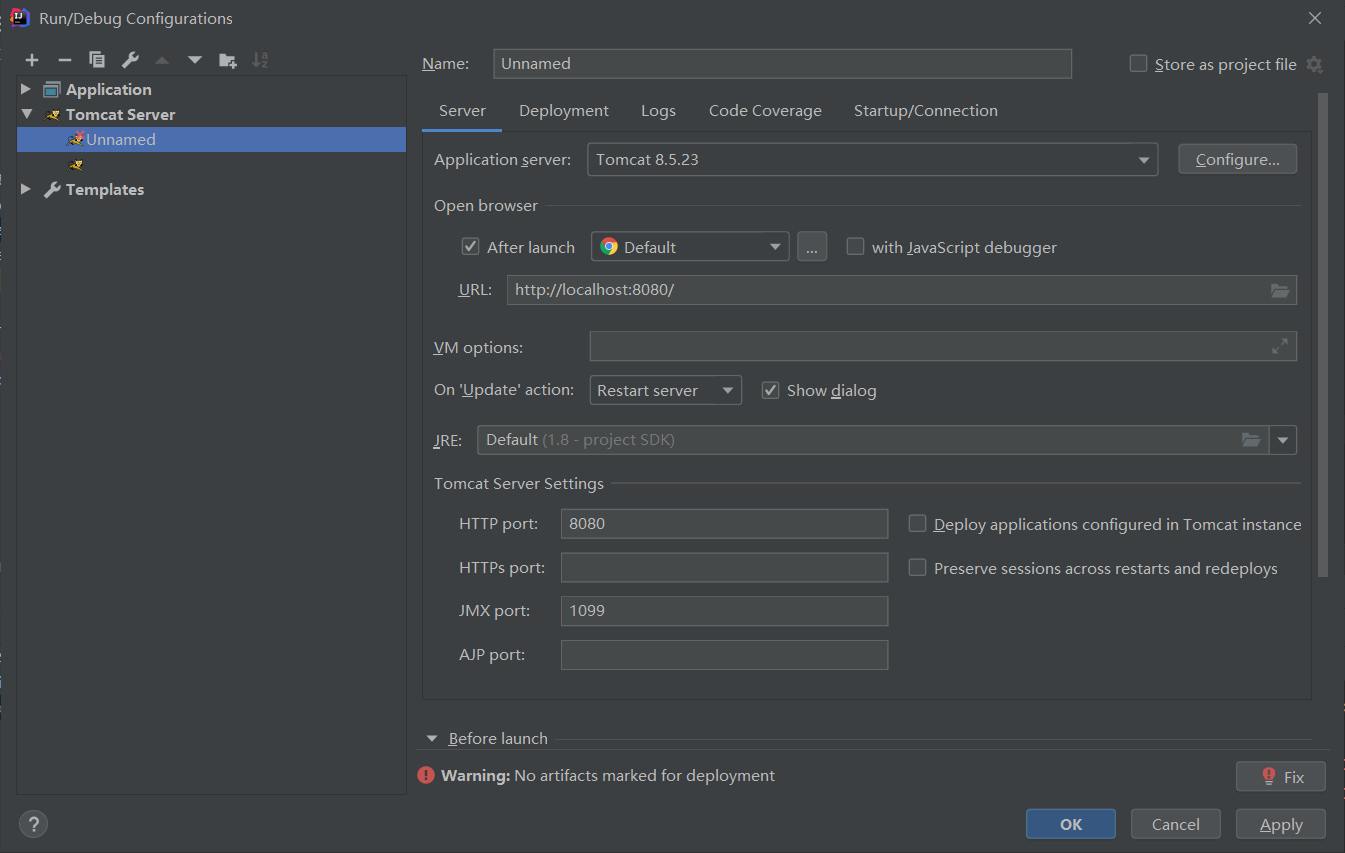1345x853 pixels.
Task: Click the settings panel vertical scrollbar
Action: tap(1323, 335)
